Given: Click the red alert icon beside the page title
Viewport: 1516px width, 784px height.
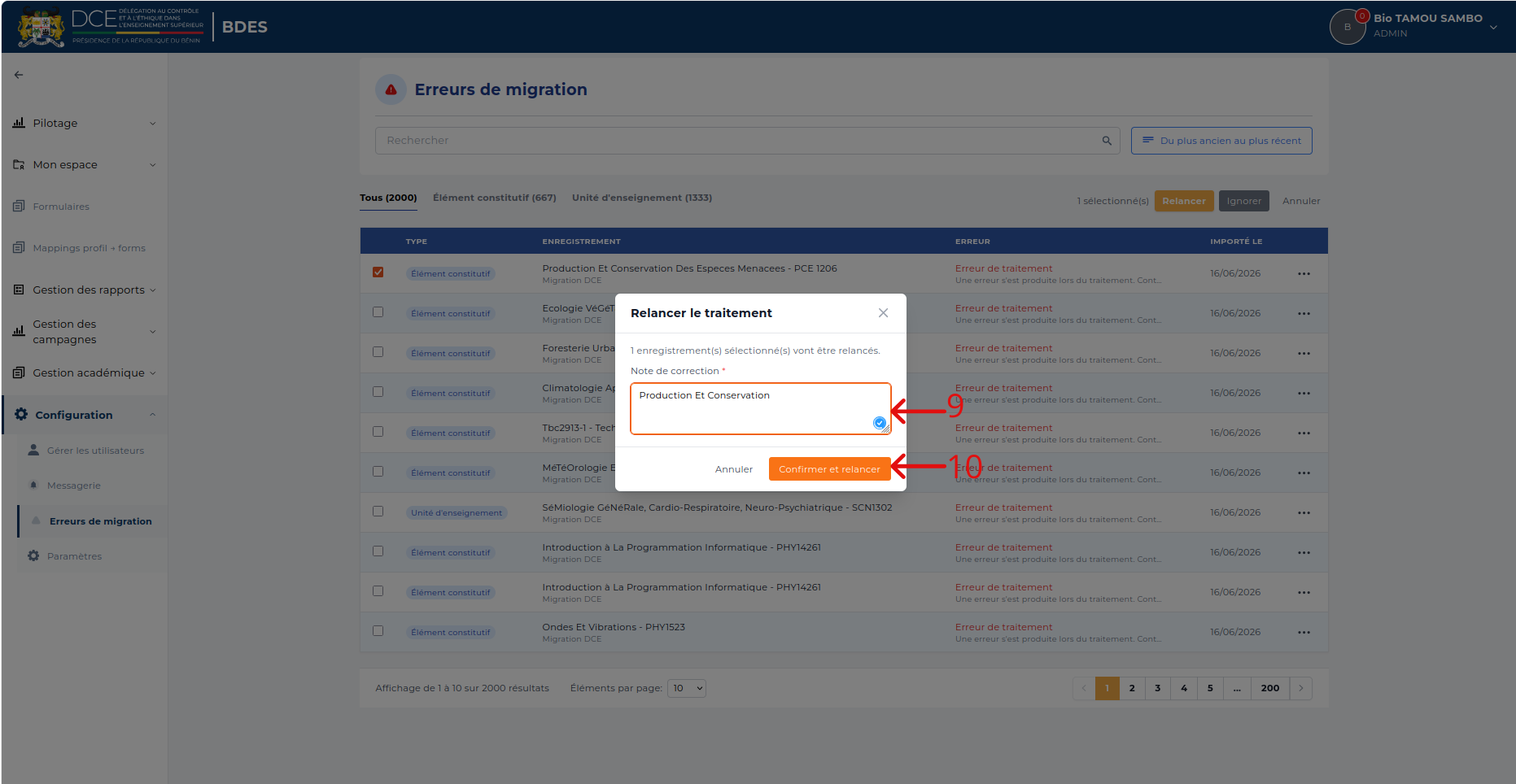Looking at the screenshot, I should point(391,89).
